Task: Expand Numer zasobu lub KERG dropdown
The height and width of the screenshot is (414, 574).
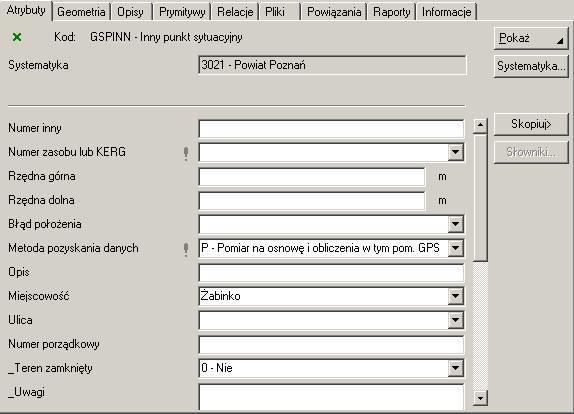Action: (x=455, y=152)
